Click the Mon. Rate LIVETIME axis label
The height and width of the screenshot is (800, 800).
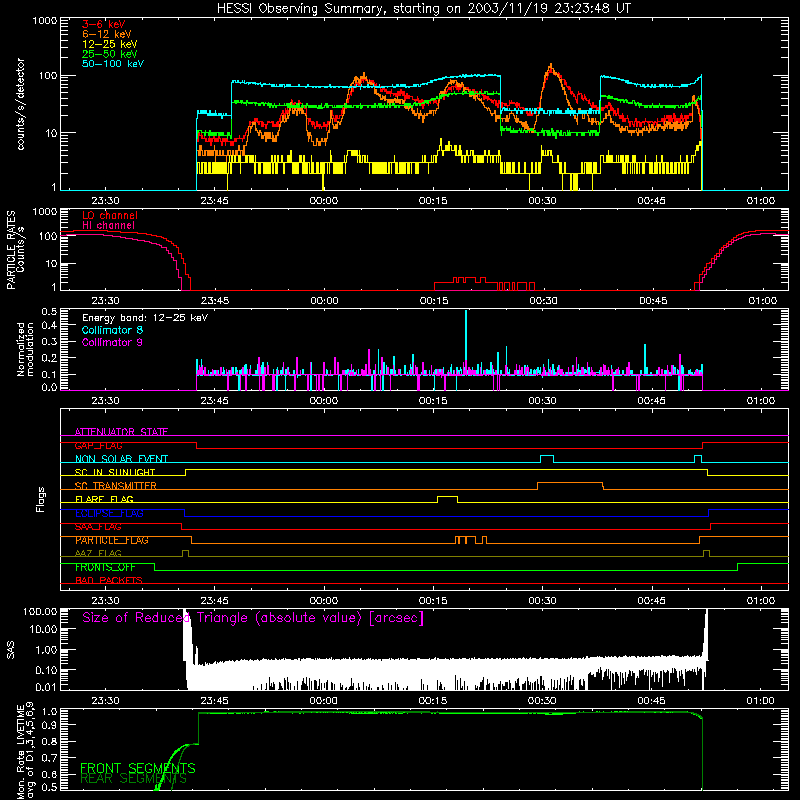point(25,750)
